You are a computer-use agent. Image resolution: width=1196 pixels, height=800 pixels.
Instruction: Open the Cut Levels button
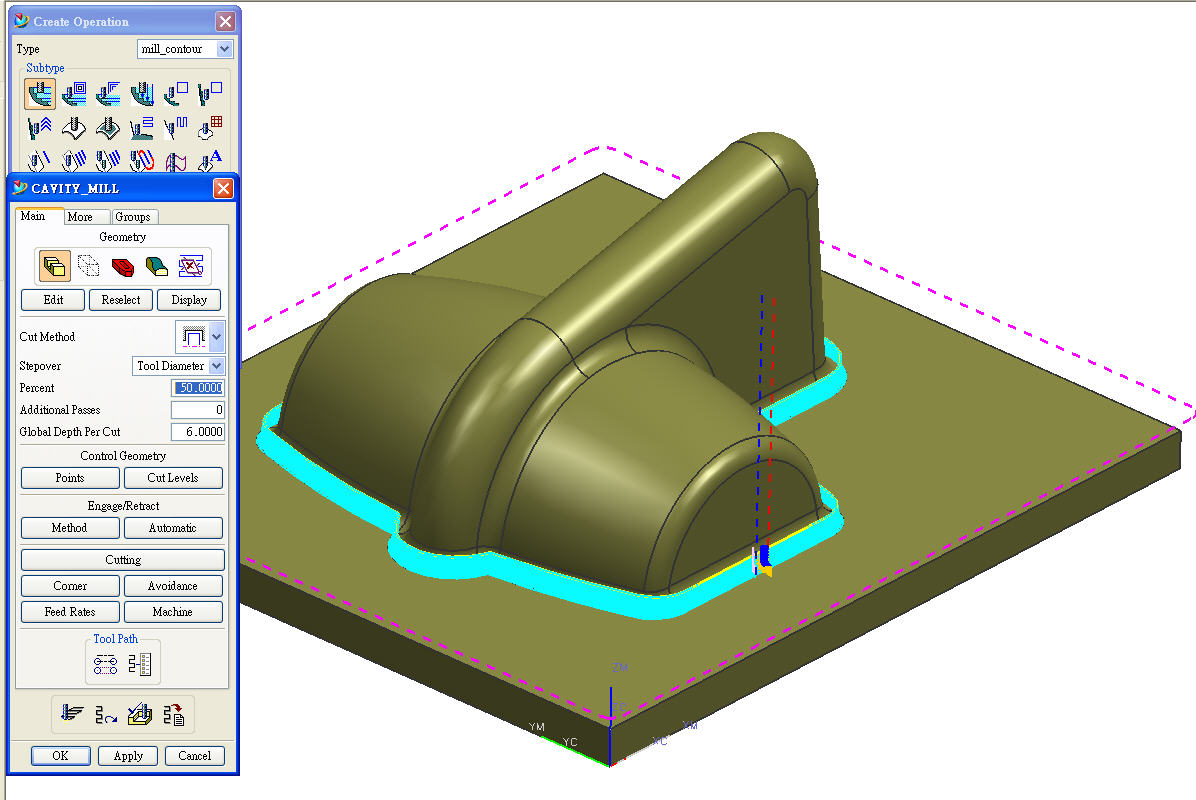[173, 478]
